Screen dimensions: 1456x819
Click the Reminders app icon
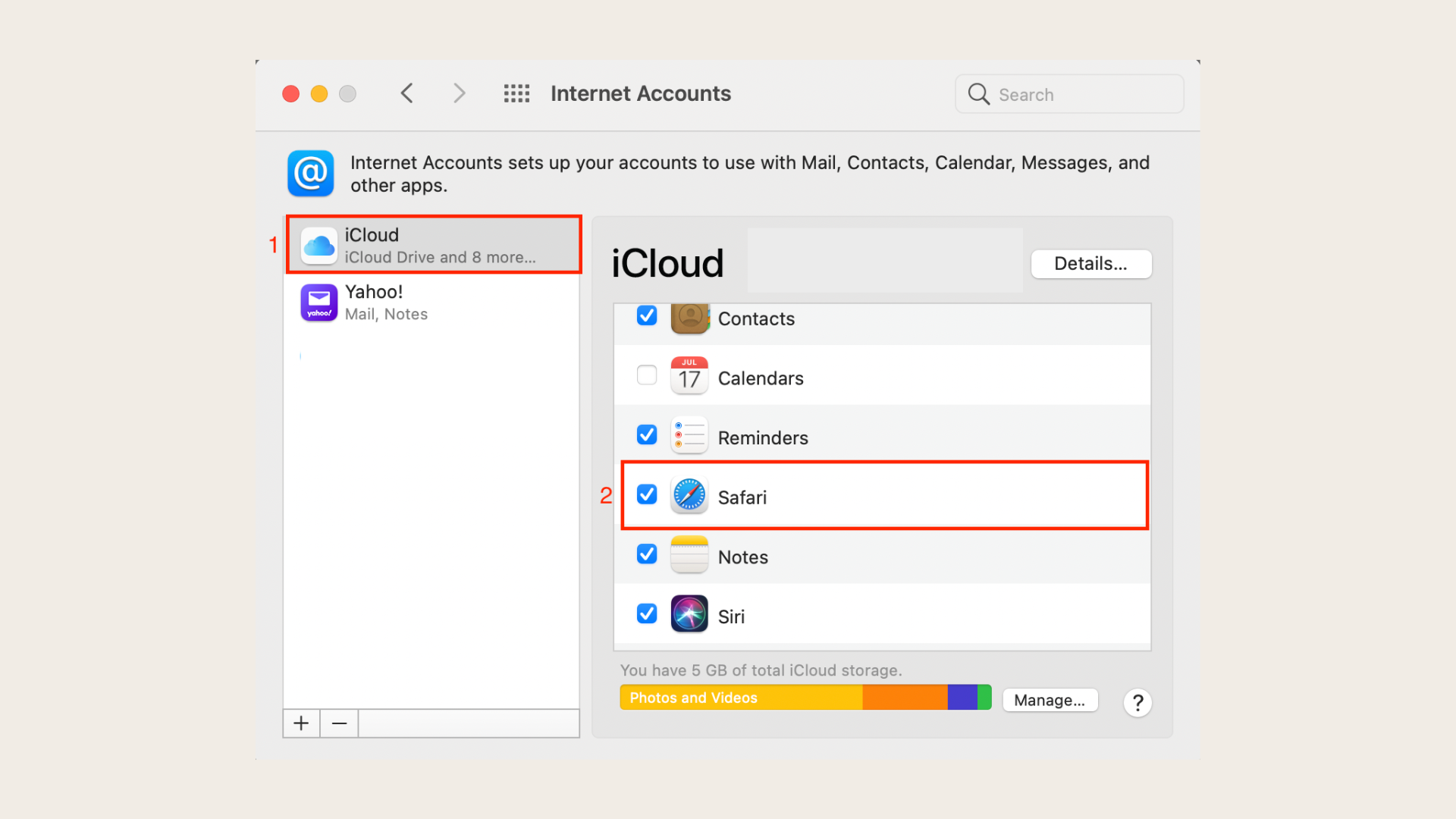click(x=689, y=435)
